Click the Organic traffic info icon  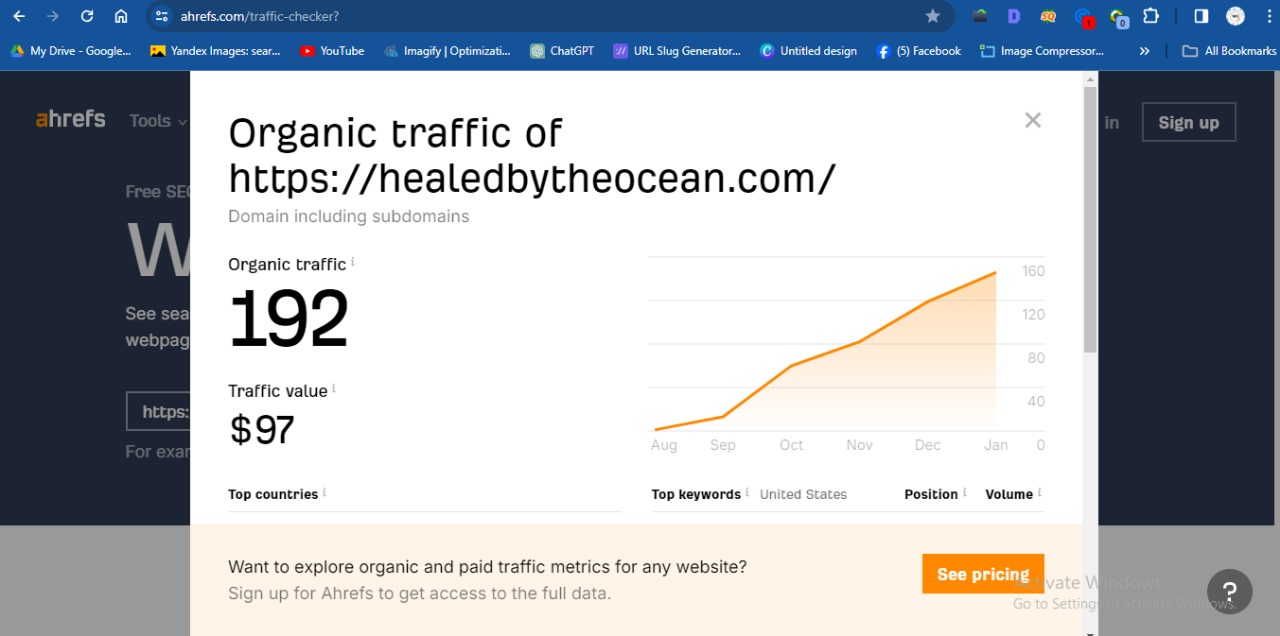(353, 263)
